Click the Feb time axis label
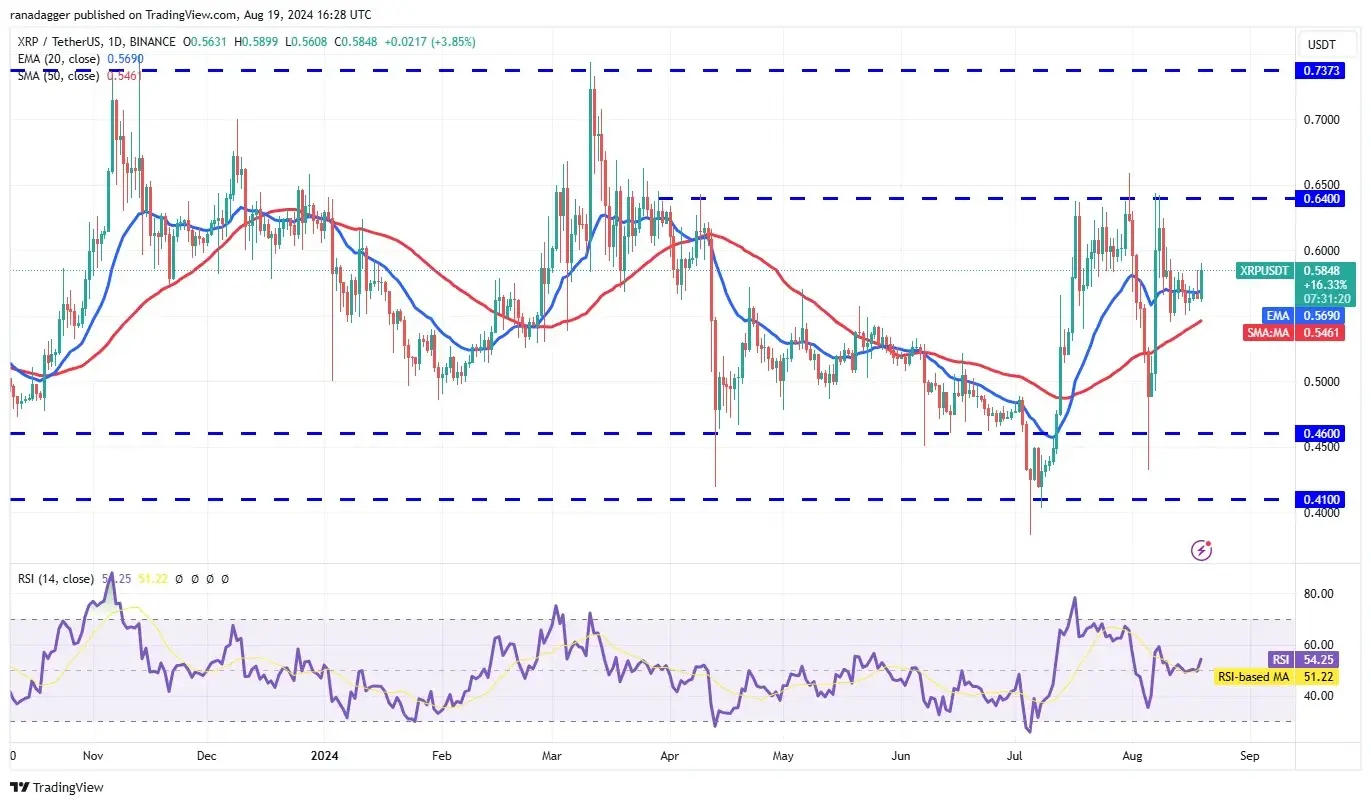This screenshot has height=805, width=1371. click(442, 756)
